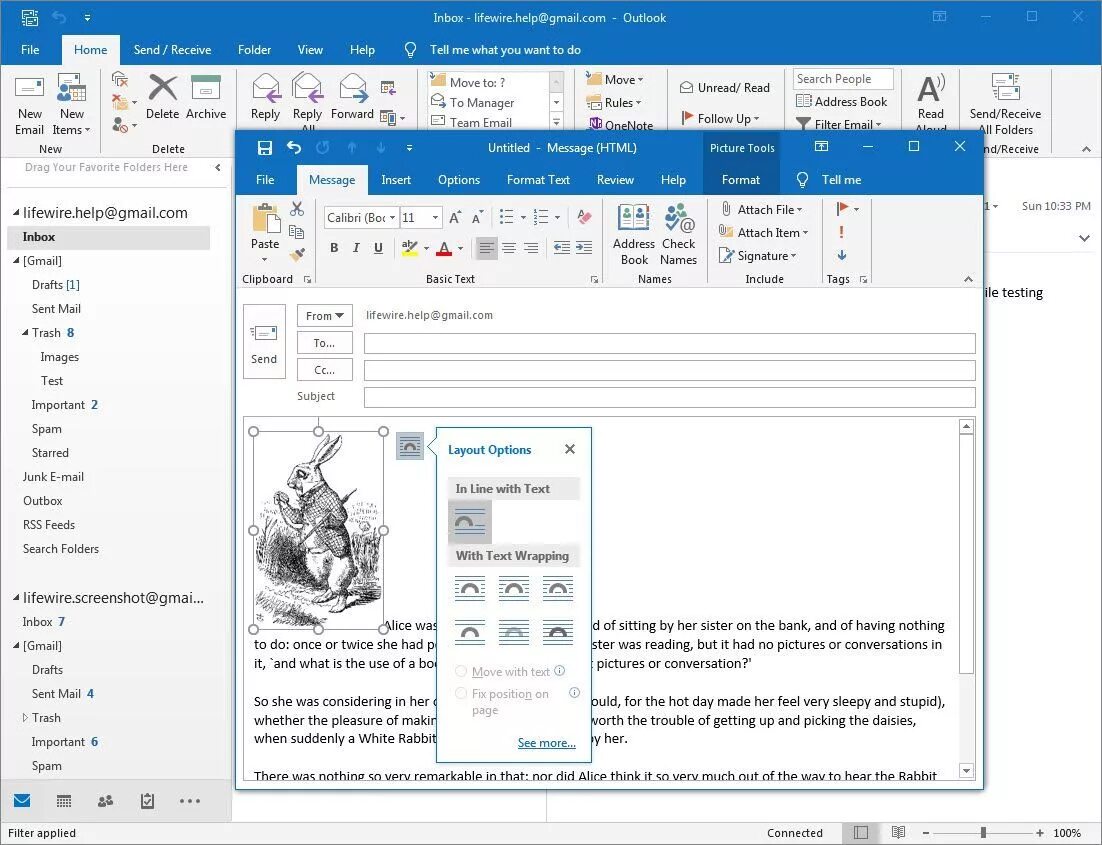
Task: Open the font size dropdown
Action: 436,218
